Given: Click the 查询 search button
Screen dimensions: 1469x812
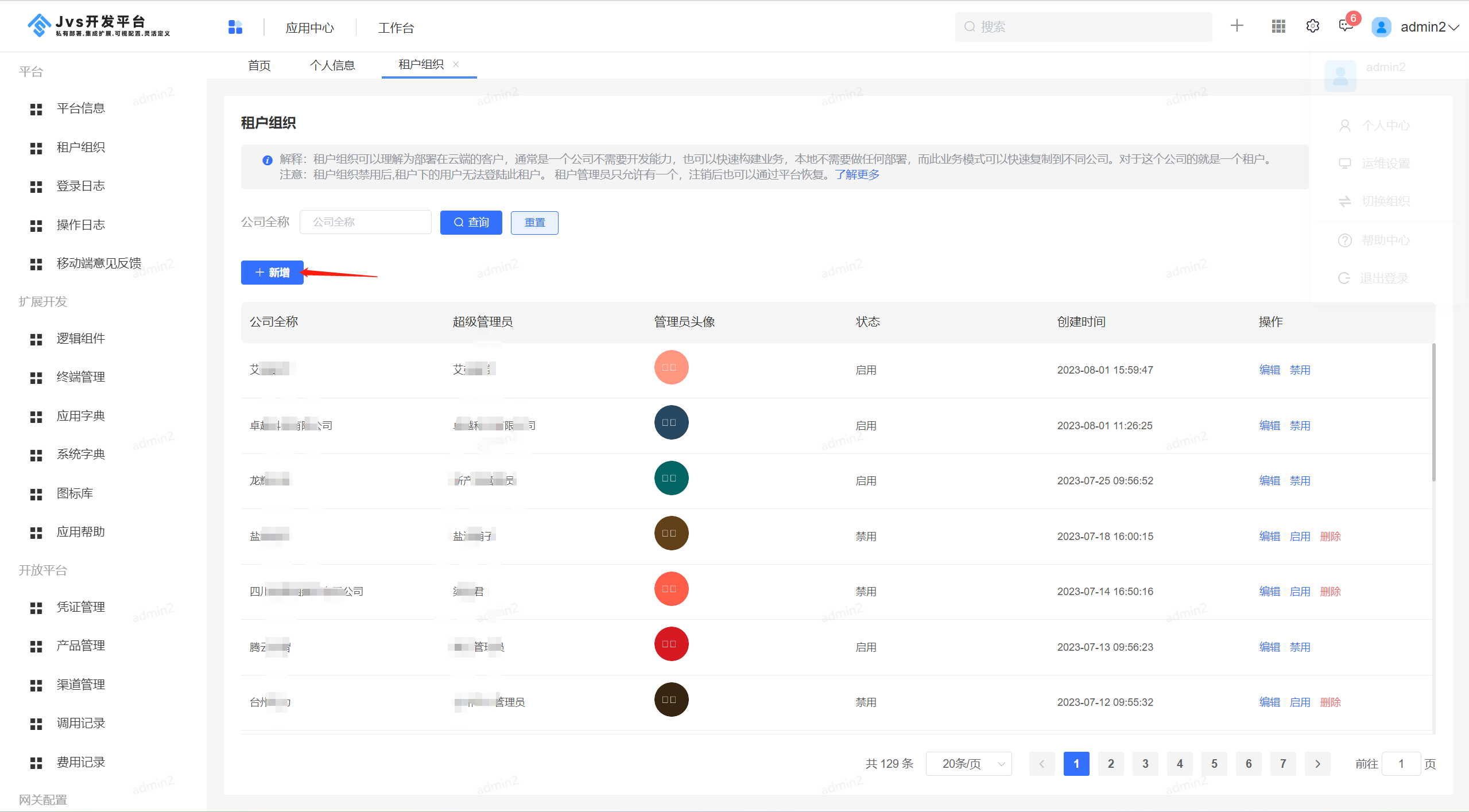Looking at the screenshot, I should [471, 223].
